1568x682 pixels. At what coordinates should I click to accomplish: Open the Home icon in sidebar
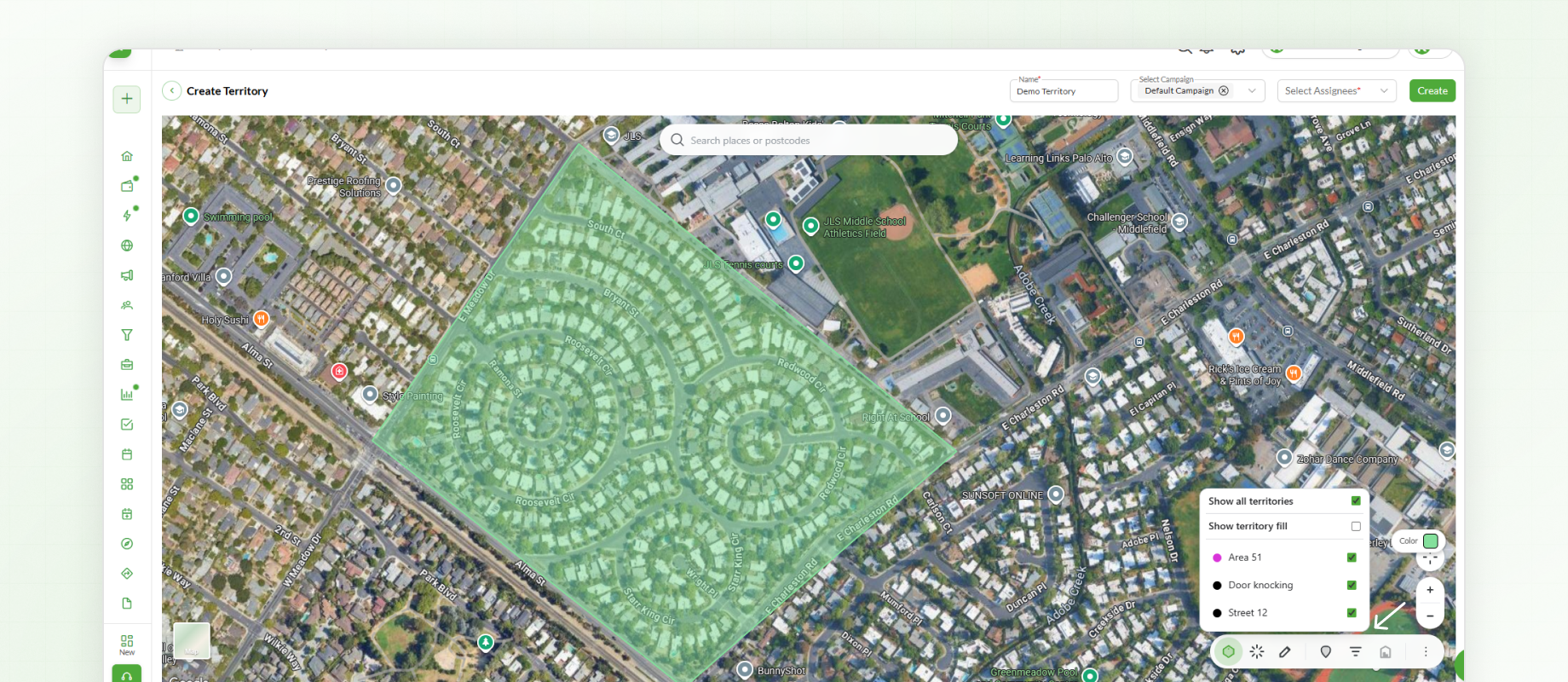pyautogui.click(x=127, y=156)
